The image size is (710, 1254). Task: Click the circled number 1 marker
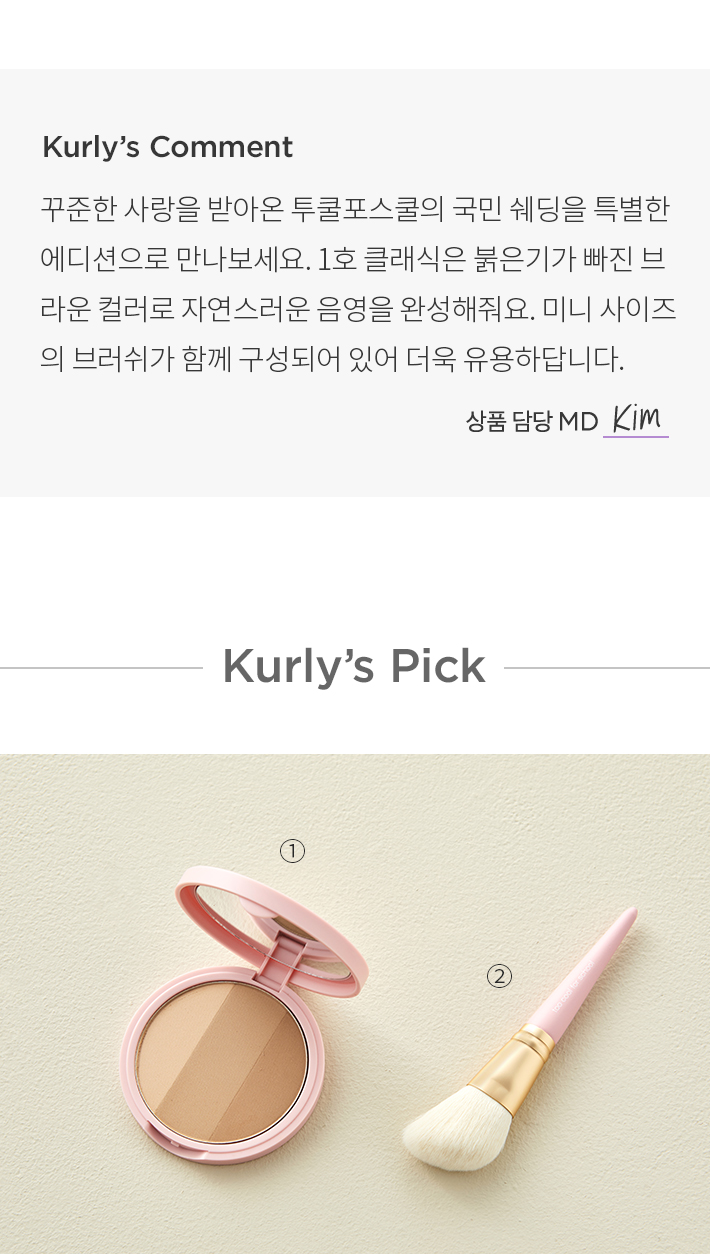point(292,851)
